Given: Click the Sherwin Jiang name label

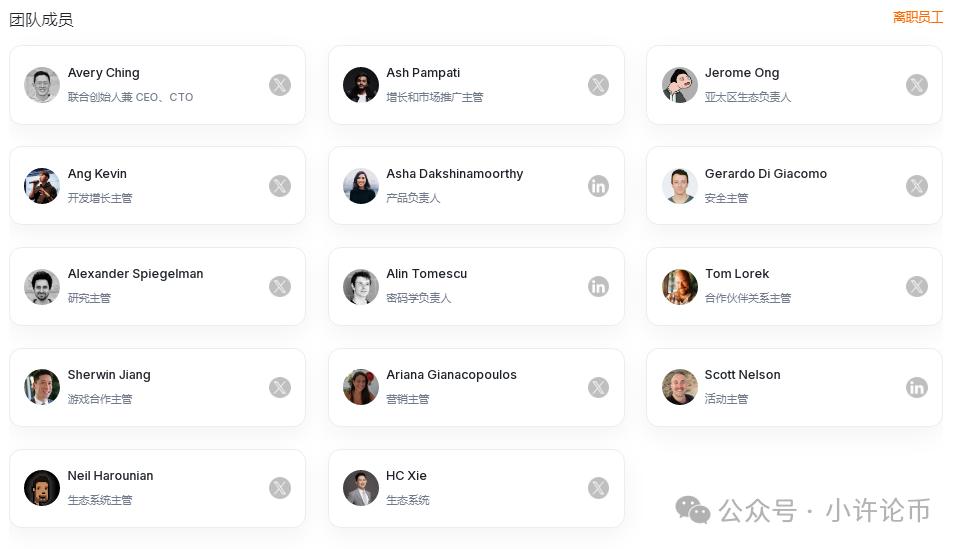Looking at the screenshot, I should 109,375.
